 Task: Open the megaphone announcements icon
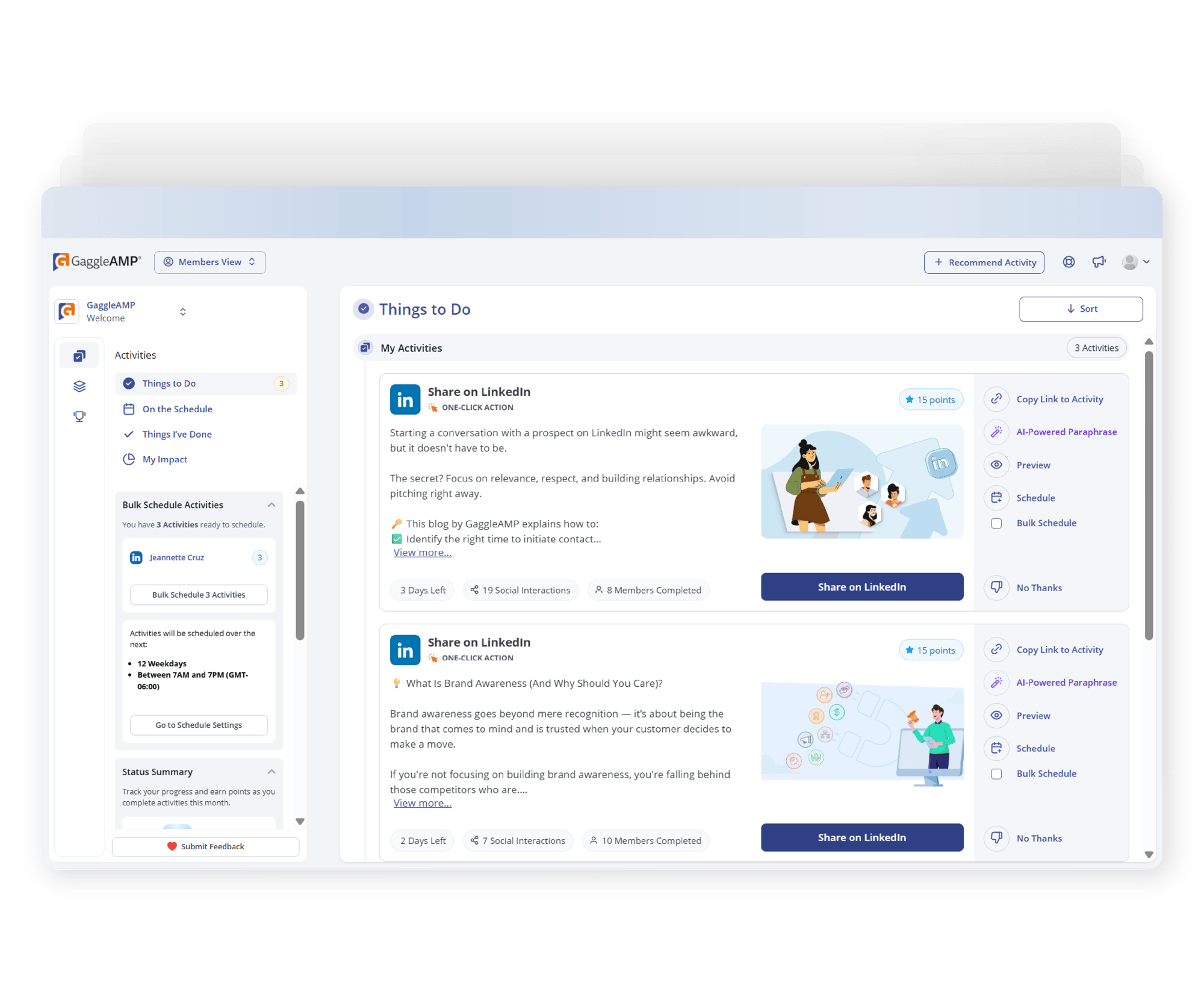1099,262
